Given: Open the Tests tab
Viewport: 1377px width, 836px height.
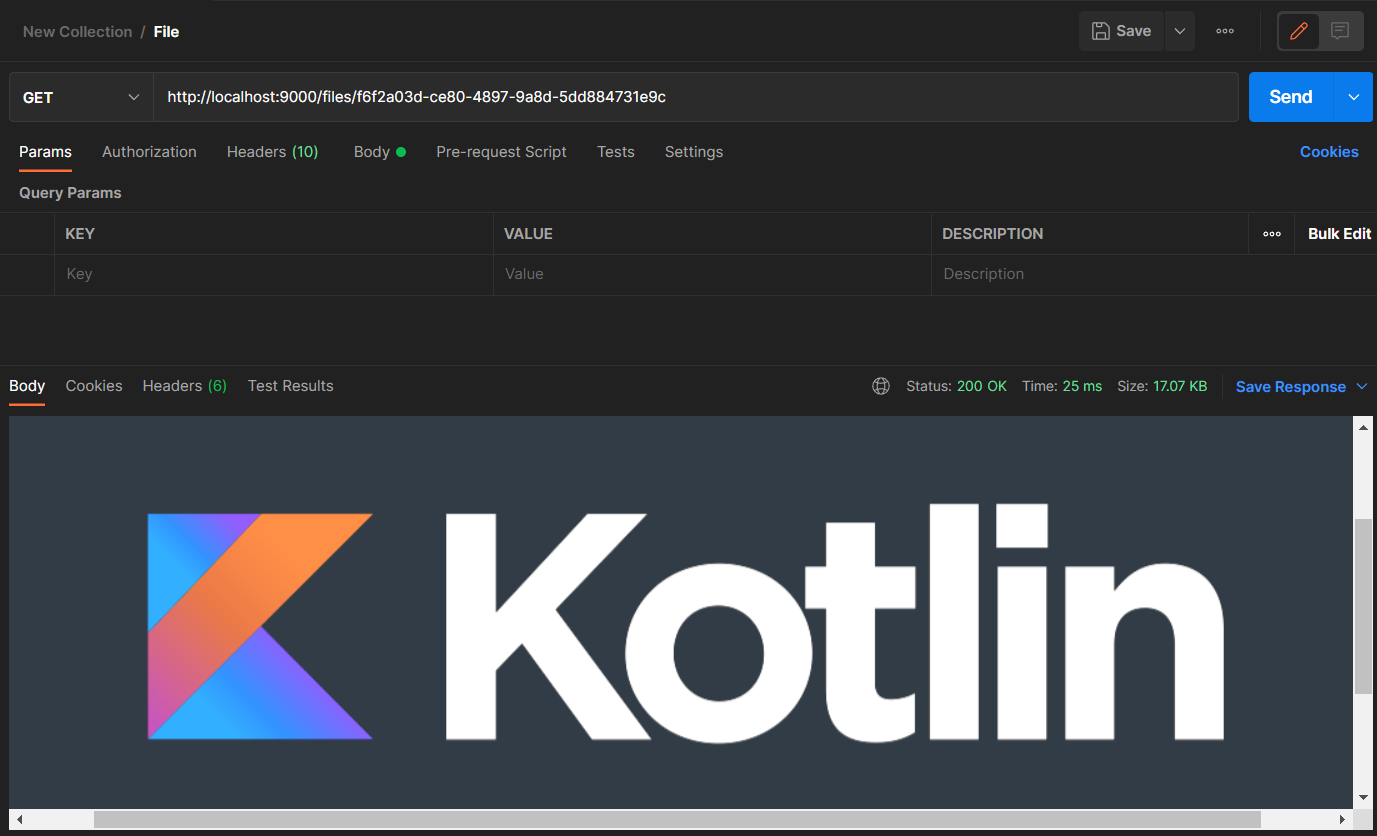Looking at the screenshot, I should pos(616,152).
